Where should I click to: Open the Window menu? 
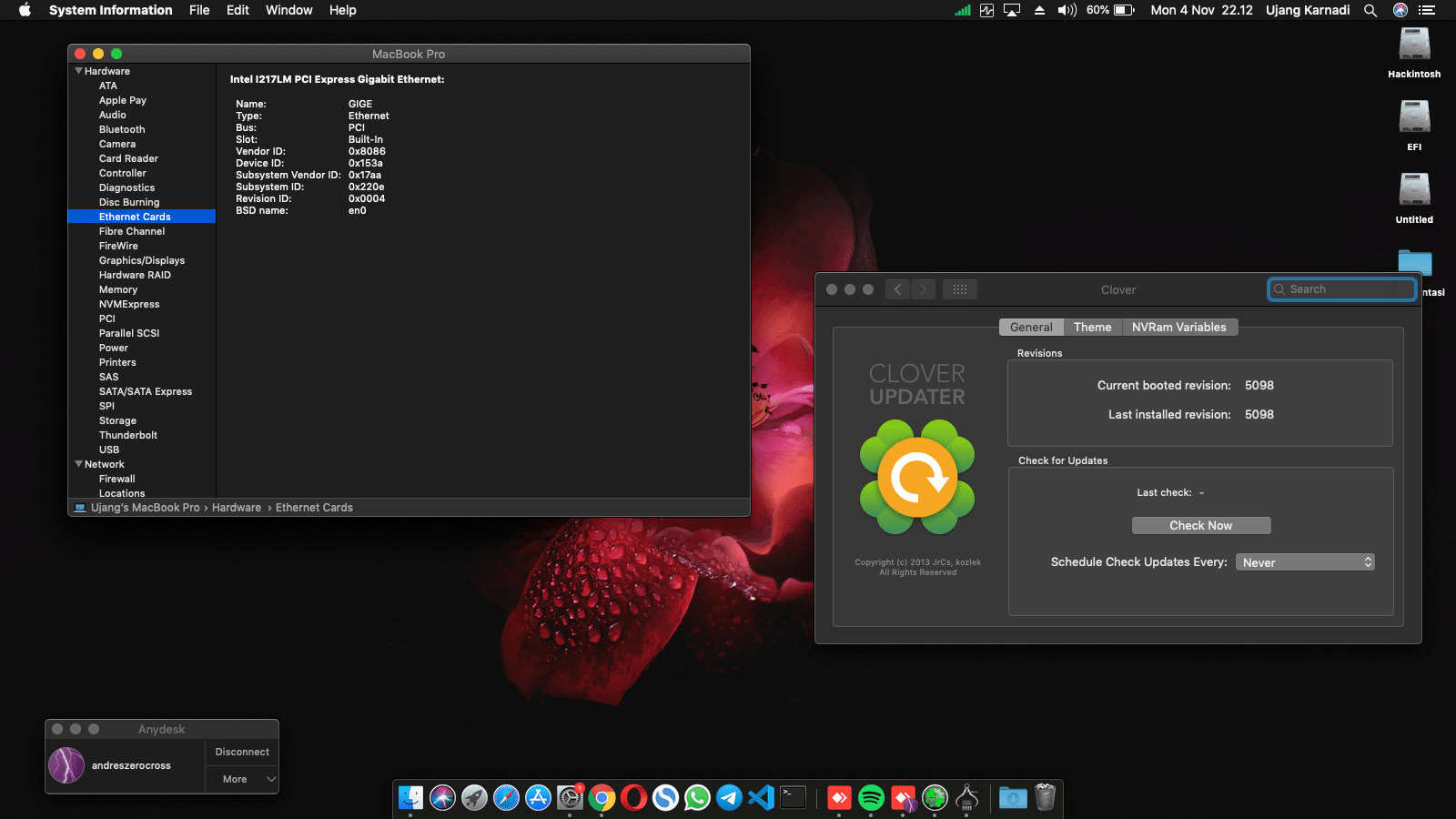pos(289,10)
